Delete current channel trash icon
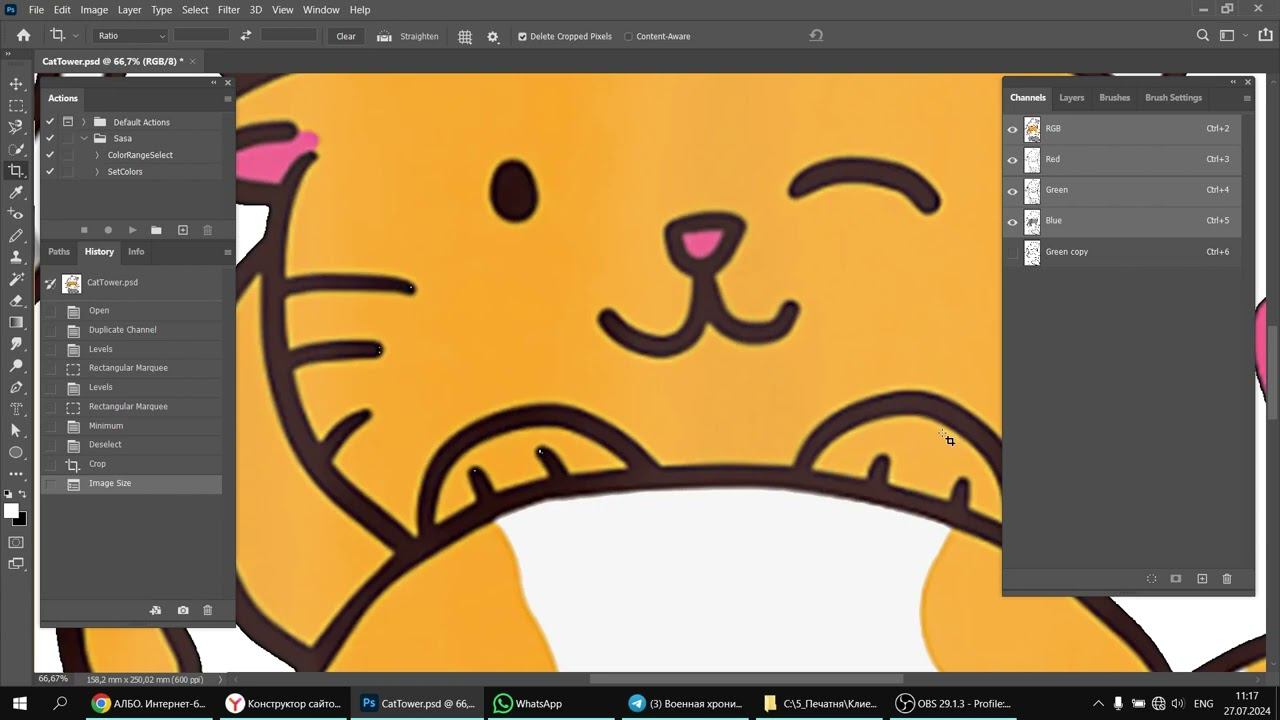This screenshot has width=1280, height=720. pos(1227,579)
